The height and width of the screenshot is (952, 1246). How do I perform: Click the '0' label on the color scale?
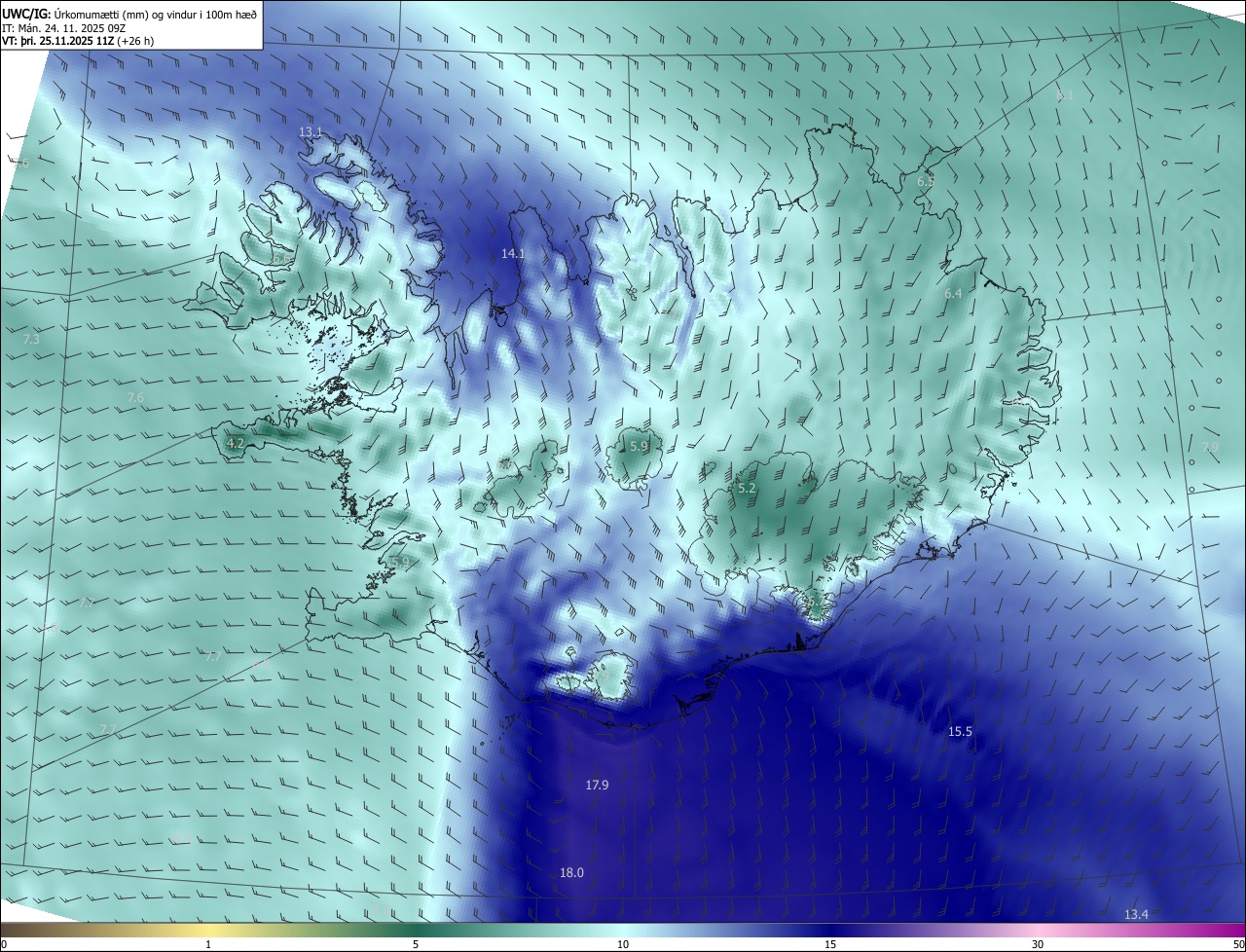coord(3,944)
